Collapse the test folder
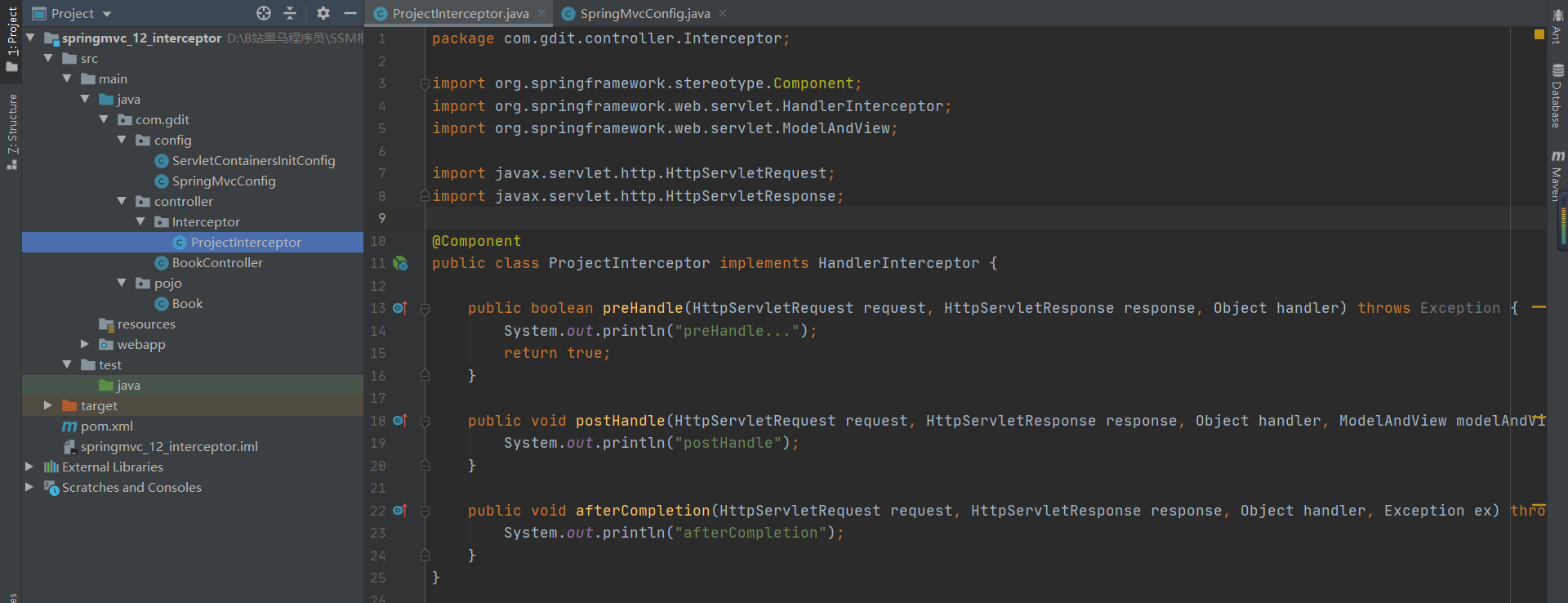The height and width of the screenshot is (603, 1568). (x=67, y=364)
